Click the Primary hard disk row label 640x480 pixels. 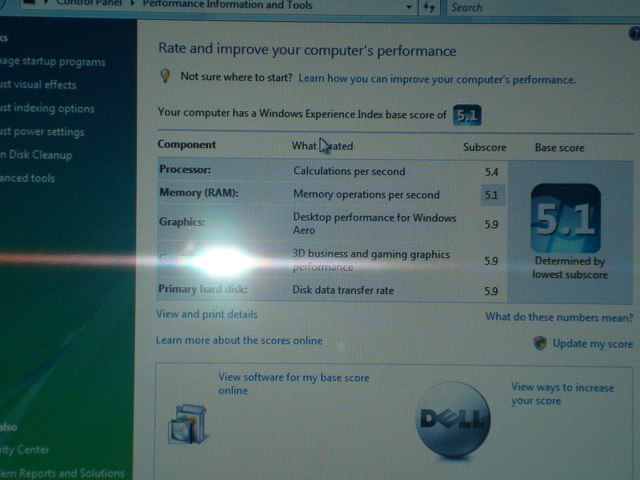[x=203, y=289]
